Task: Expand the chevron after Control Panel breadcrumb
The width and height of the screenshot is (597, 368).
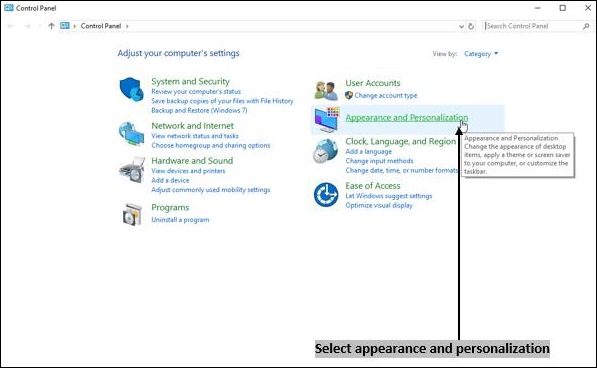Action: click(x=127, y=26)
